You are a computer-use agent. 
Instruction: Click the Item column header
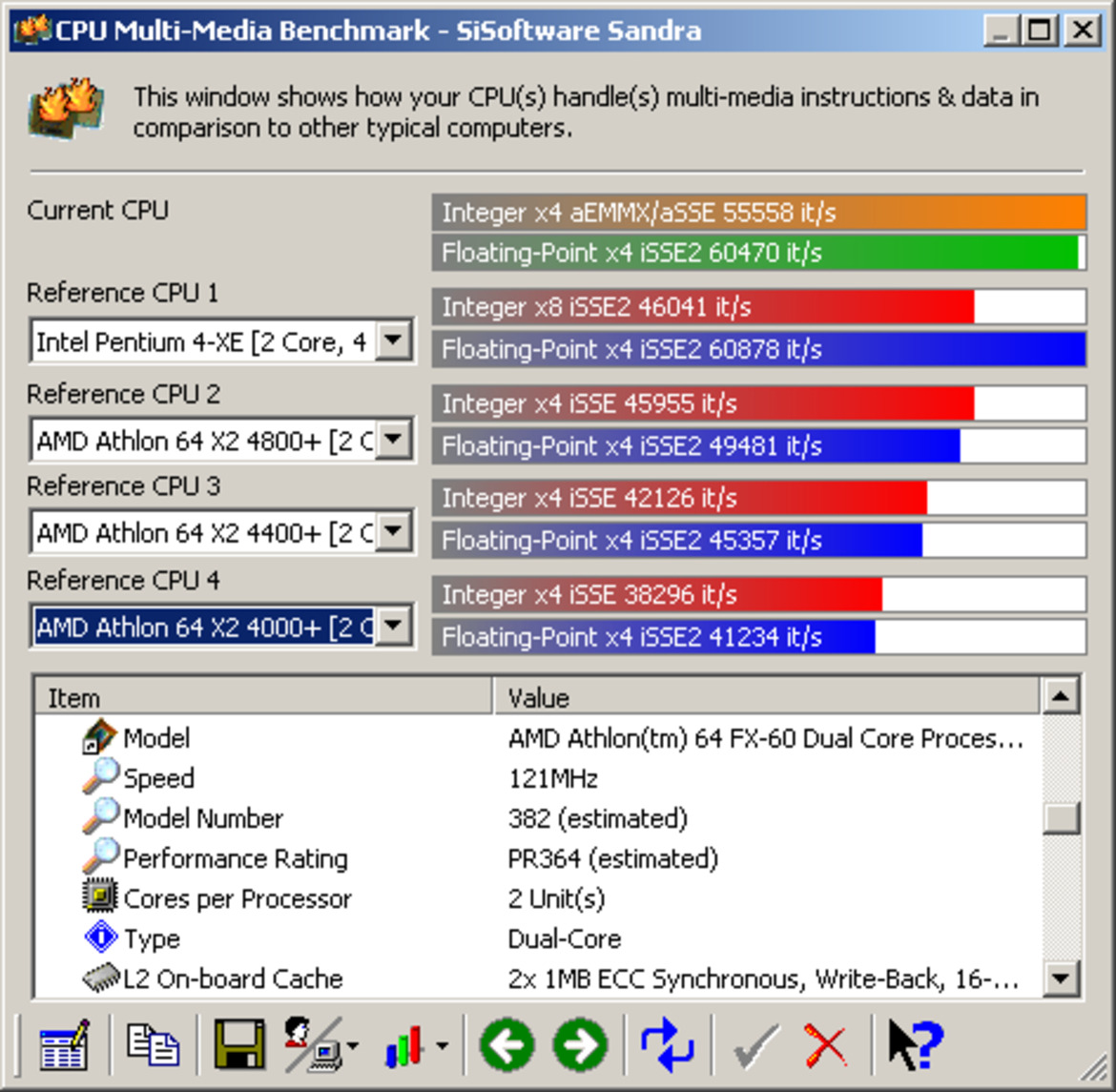pyautogui.click(x=263, y=697)
